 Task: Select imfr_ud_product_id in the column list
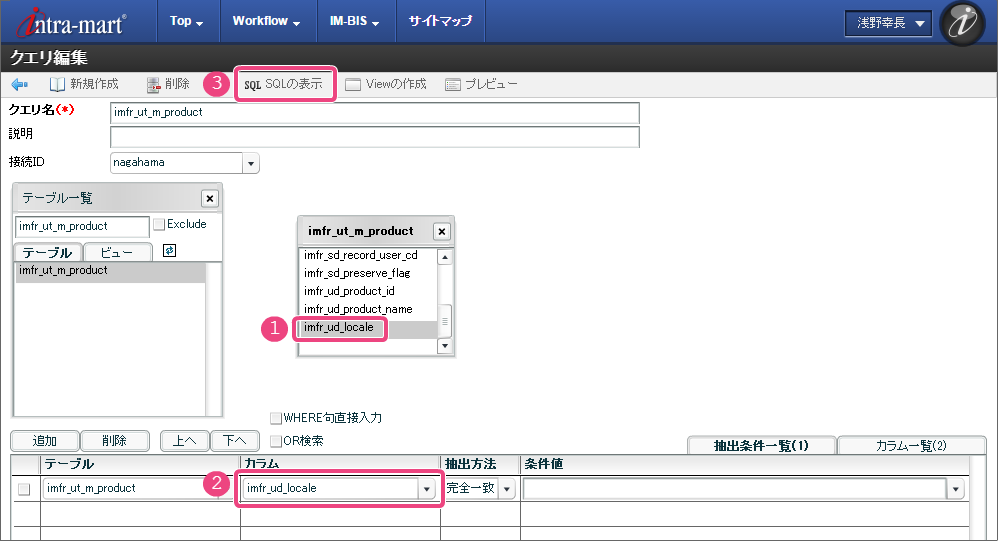[x=367, y=291]
